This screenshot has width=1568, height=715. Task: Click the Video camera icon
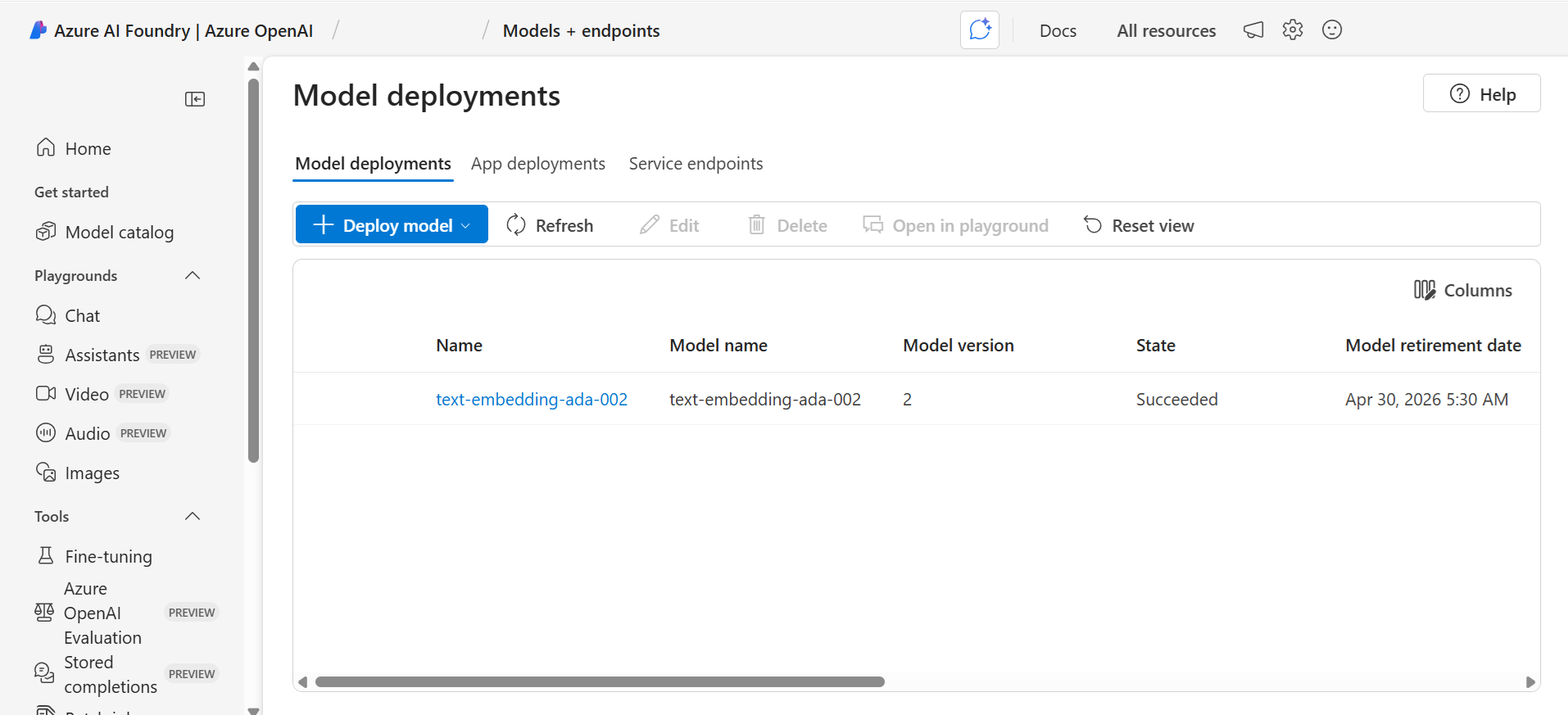tap(46, 394)
